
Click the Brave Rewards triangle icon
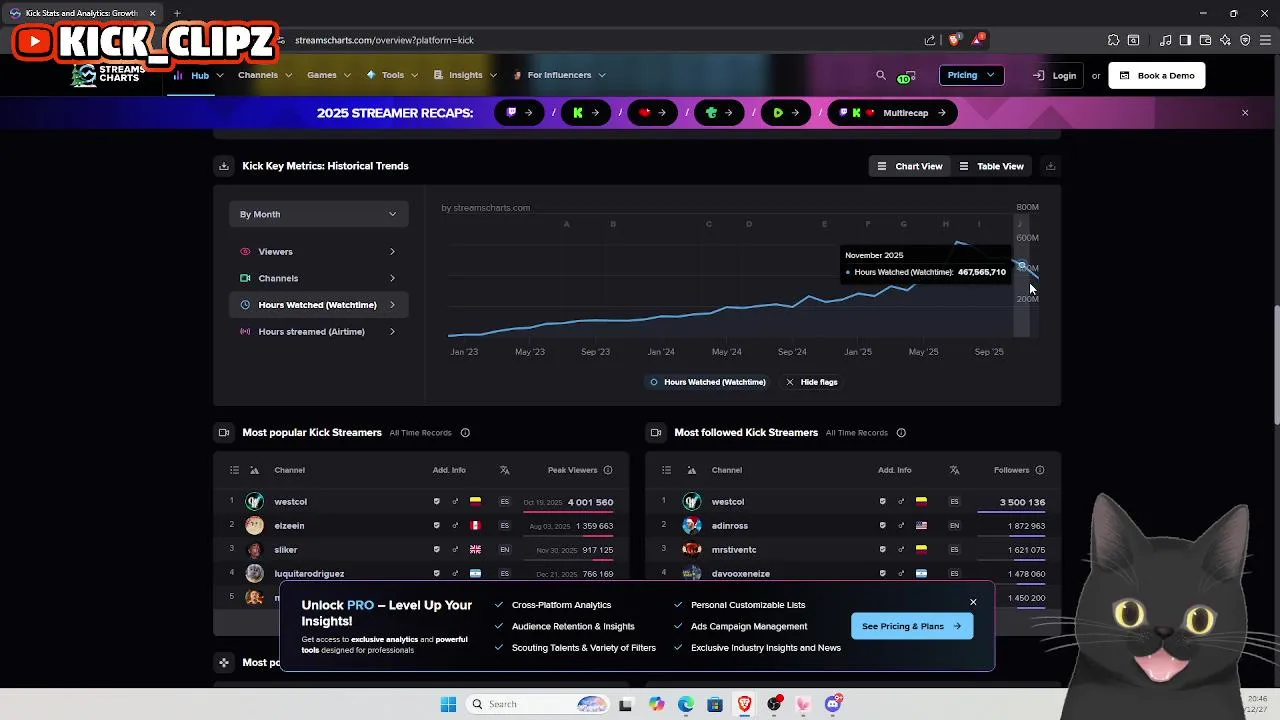979,40
